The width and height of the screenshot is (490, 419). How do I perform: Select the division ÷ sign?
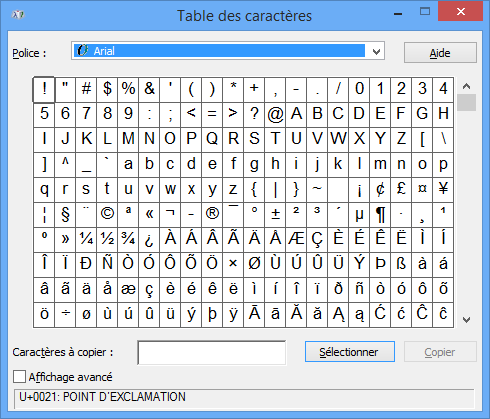coord(65,315)
